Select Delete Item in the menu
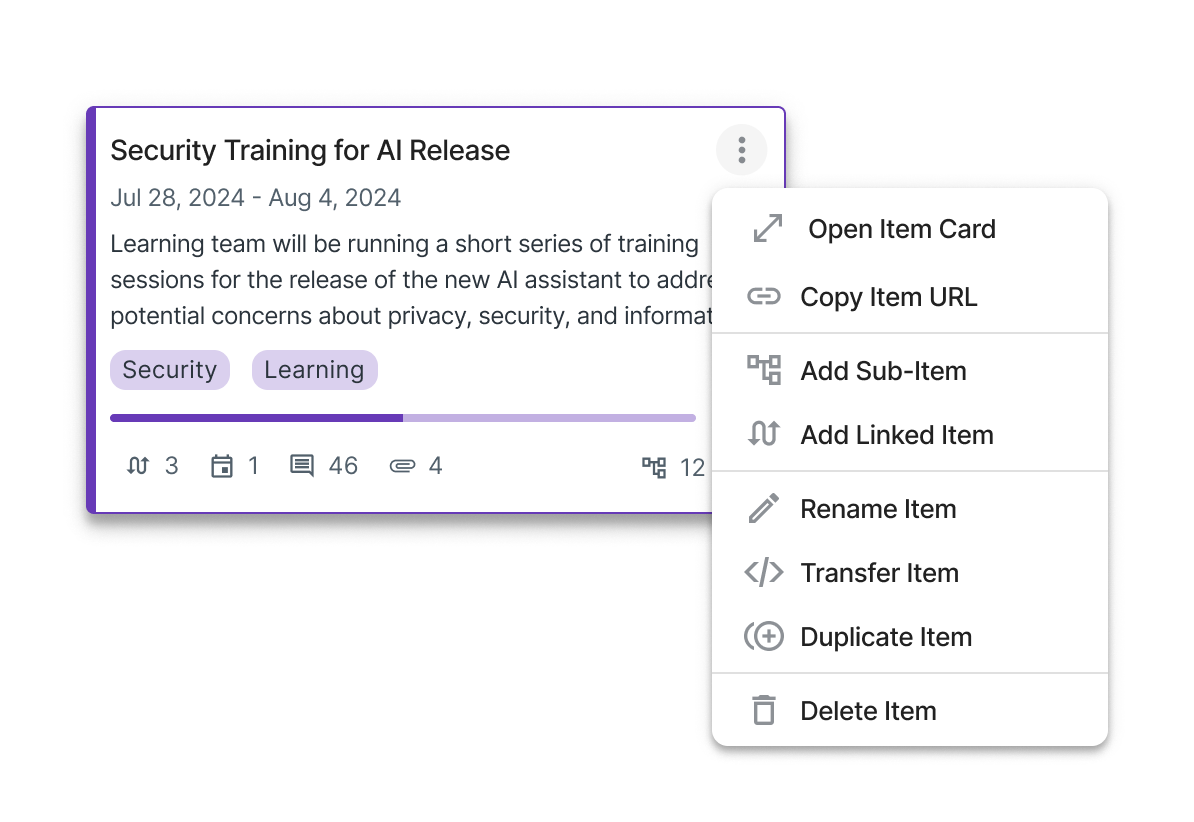 [868, 711]
